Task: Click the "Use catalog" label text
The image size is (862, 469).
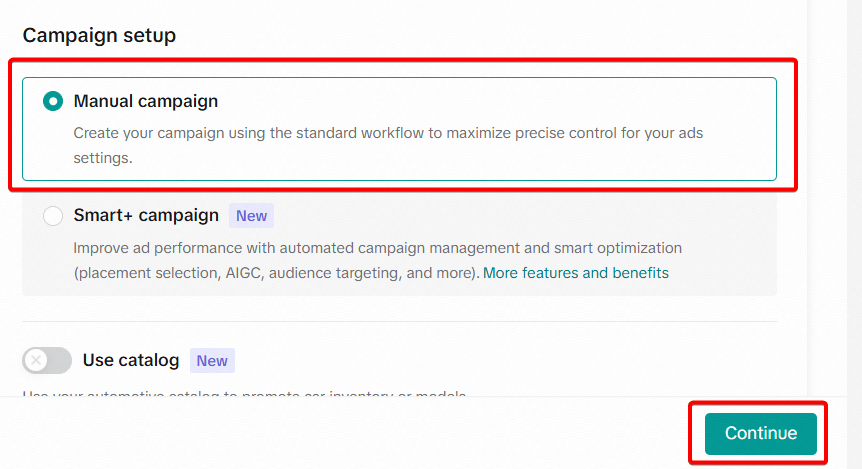Action: click(131, 360)
